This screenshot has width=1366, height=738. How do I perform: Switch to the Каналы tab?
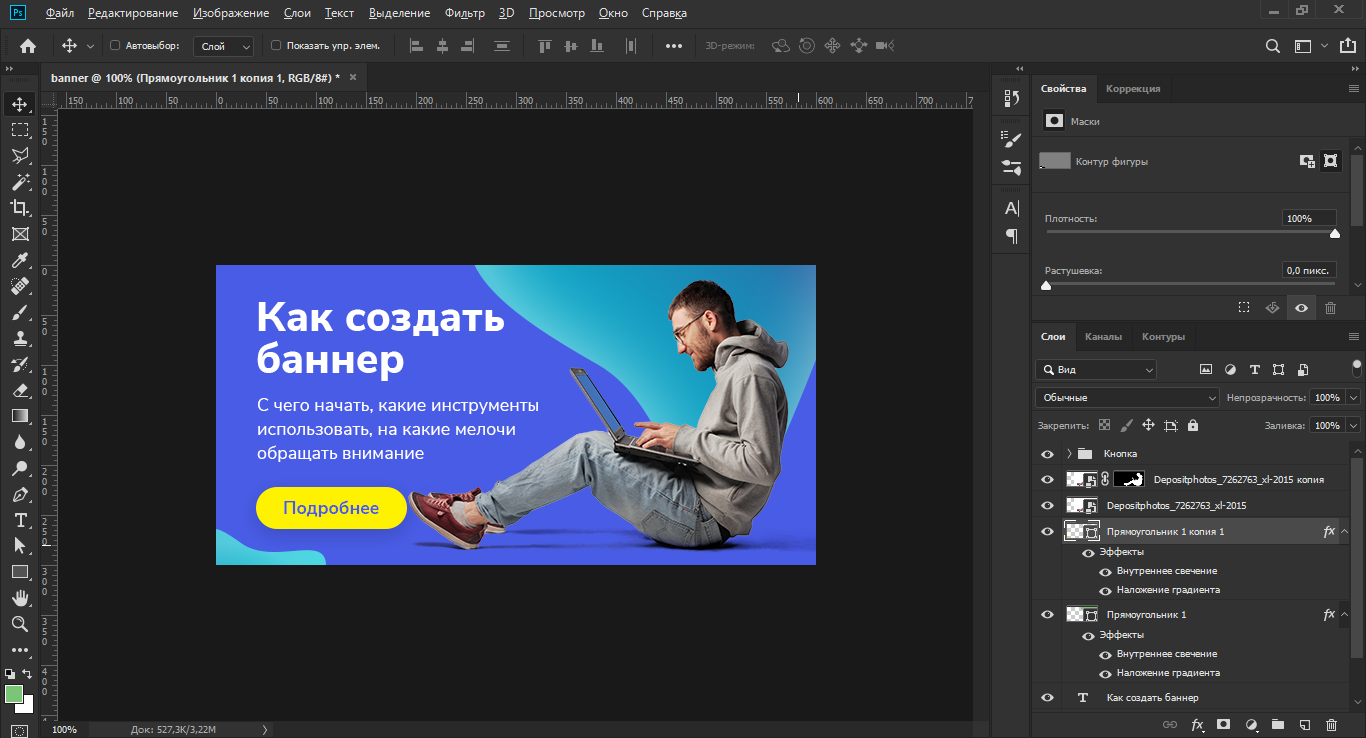tap(1103, 337)
